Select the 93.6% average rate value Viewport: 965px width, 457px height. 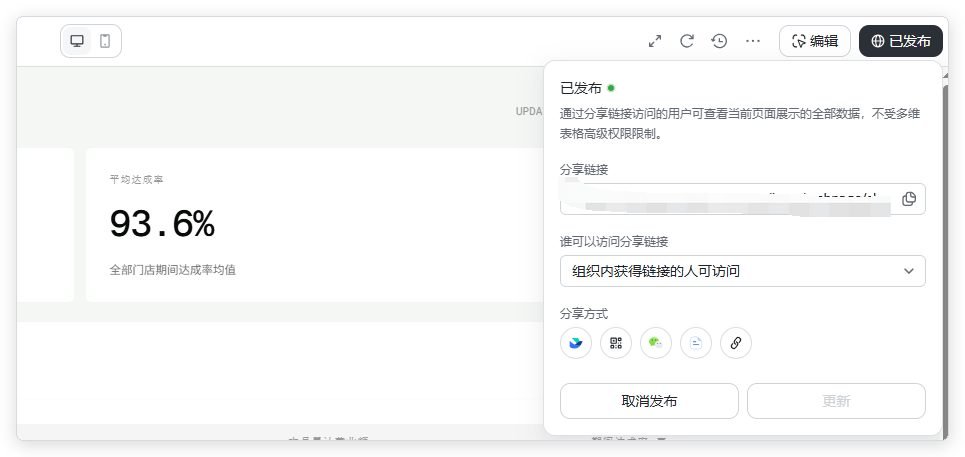tap(162, 224)
